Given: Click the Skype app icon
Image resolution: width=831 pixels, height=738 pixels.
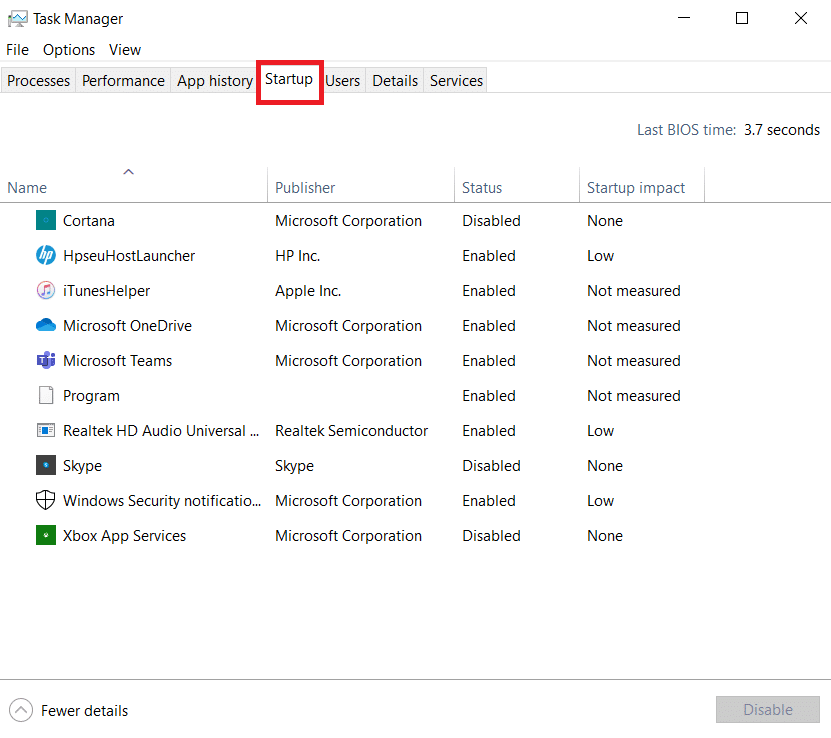Looking at the screenshot, I should coord(46,465).
